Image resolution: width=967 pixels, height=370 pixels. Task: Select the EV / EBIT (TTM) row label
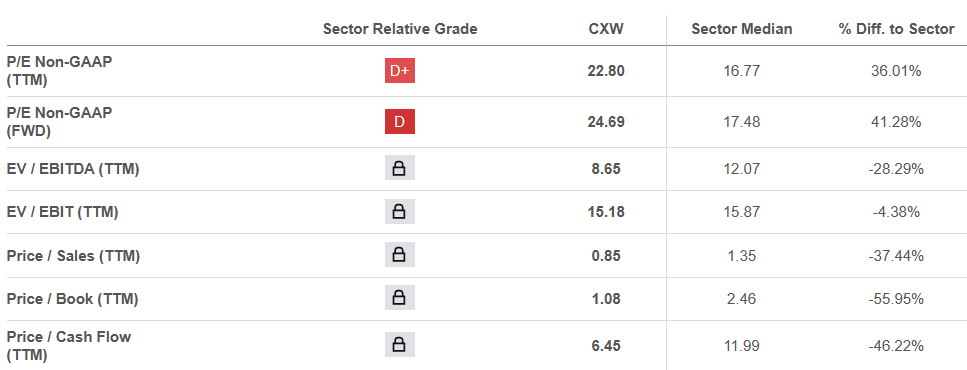tap(62, 212)
